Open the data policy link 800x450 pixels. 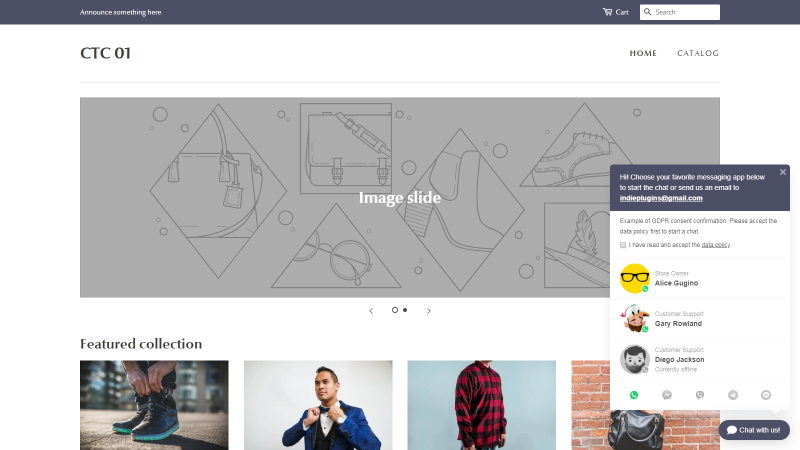pyautogui.click(x=715, y=245)
